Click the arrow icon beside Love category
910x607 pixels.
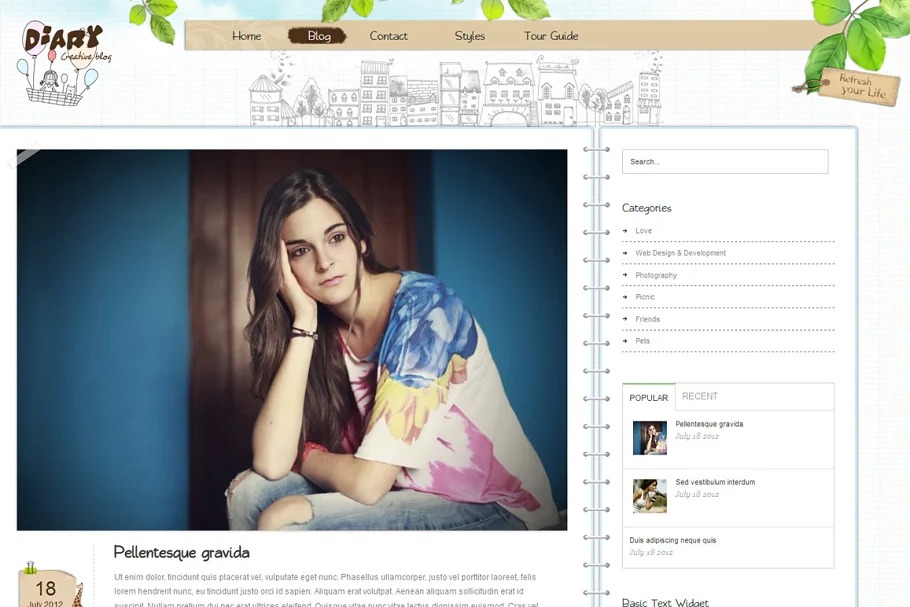(x=625, y=231)
